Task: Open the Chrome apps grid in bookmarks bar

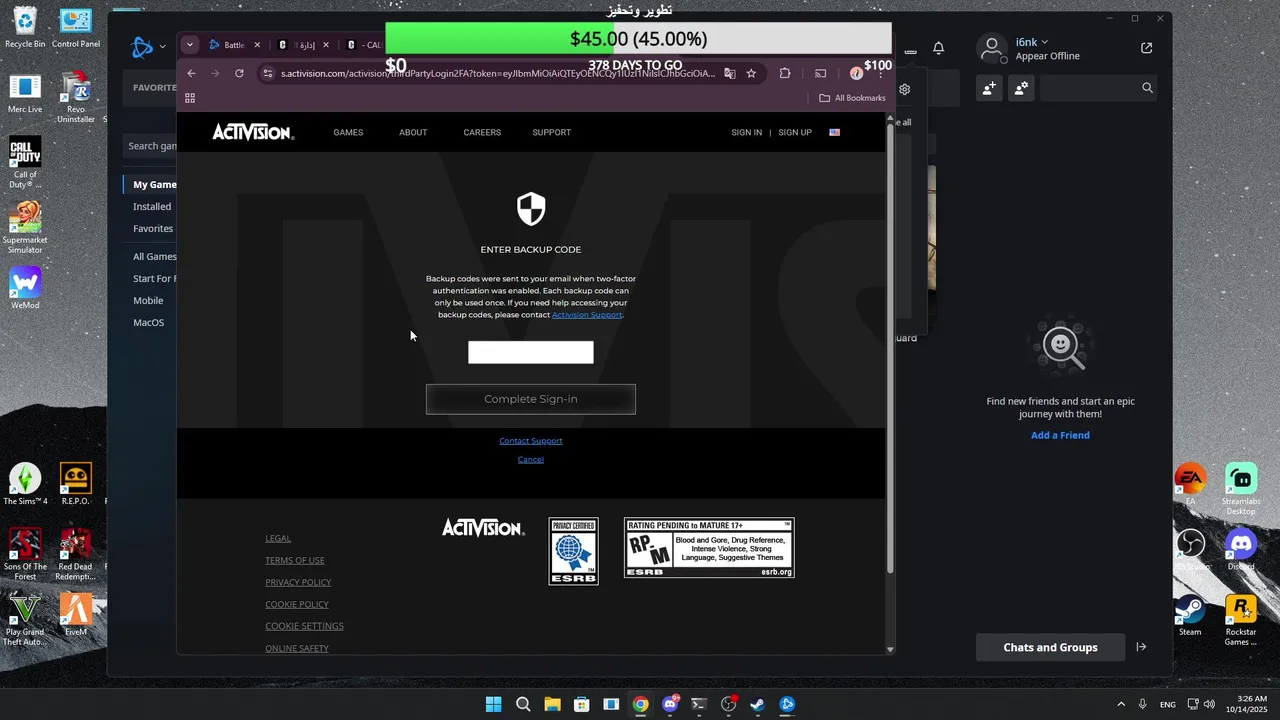Action: pyautogui.click(x=190, y=98)
